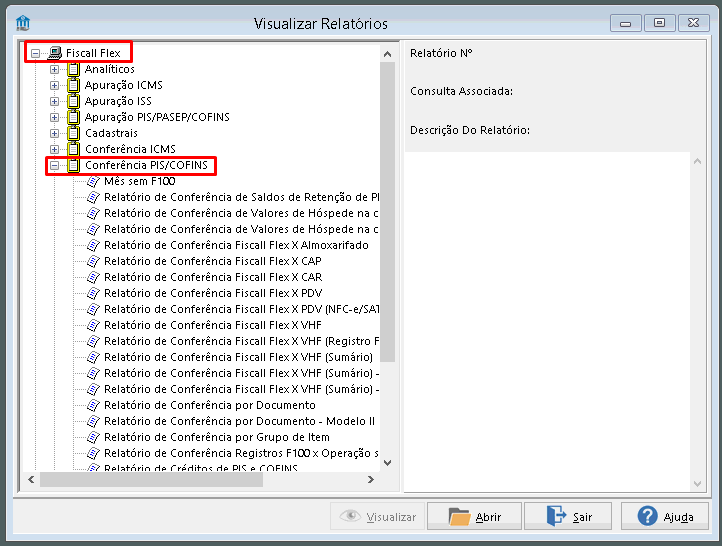Select Relatório de Conferência por Documento - Modelo II
Screen dimensions: 722x546
point(239,421)
